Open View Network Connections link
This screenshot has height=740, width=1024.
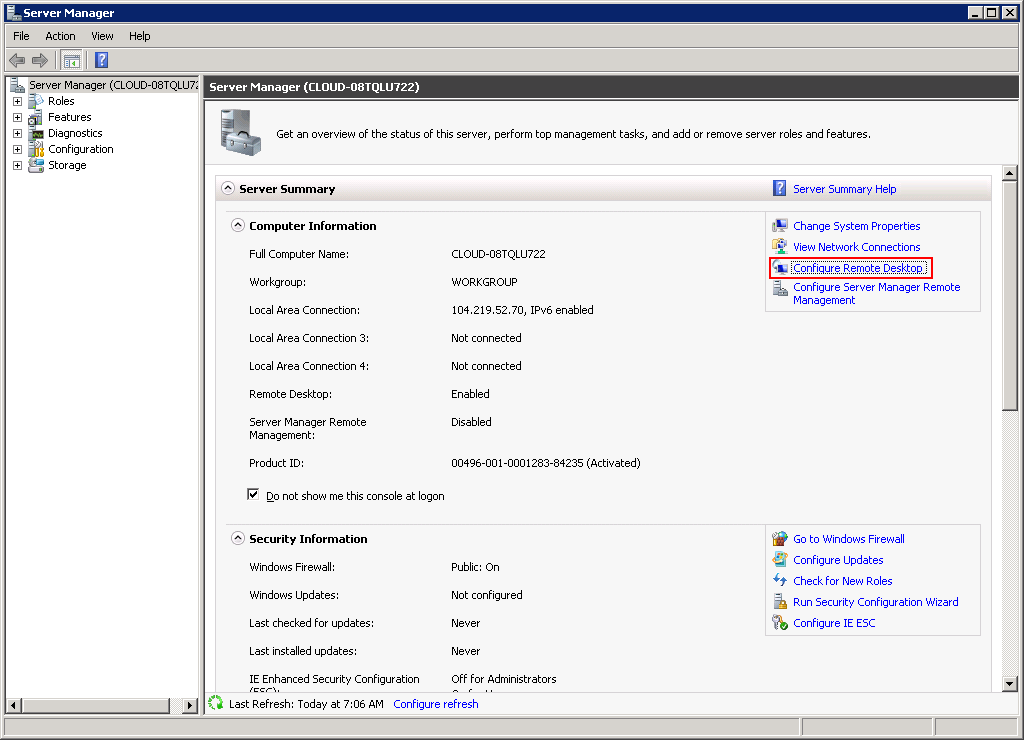point(856,247)
